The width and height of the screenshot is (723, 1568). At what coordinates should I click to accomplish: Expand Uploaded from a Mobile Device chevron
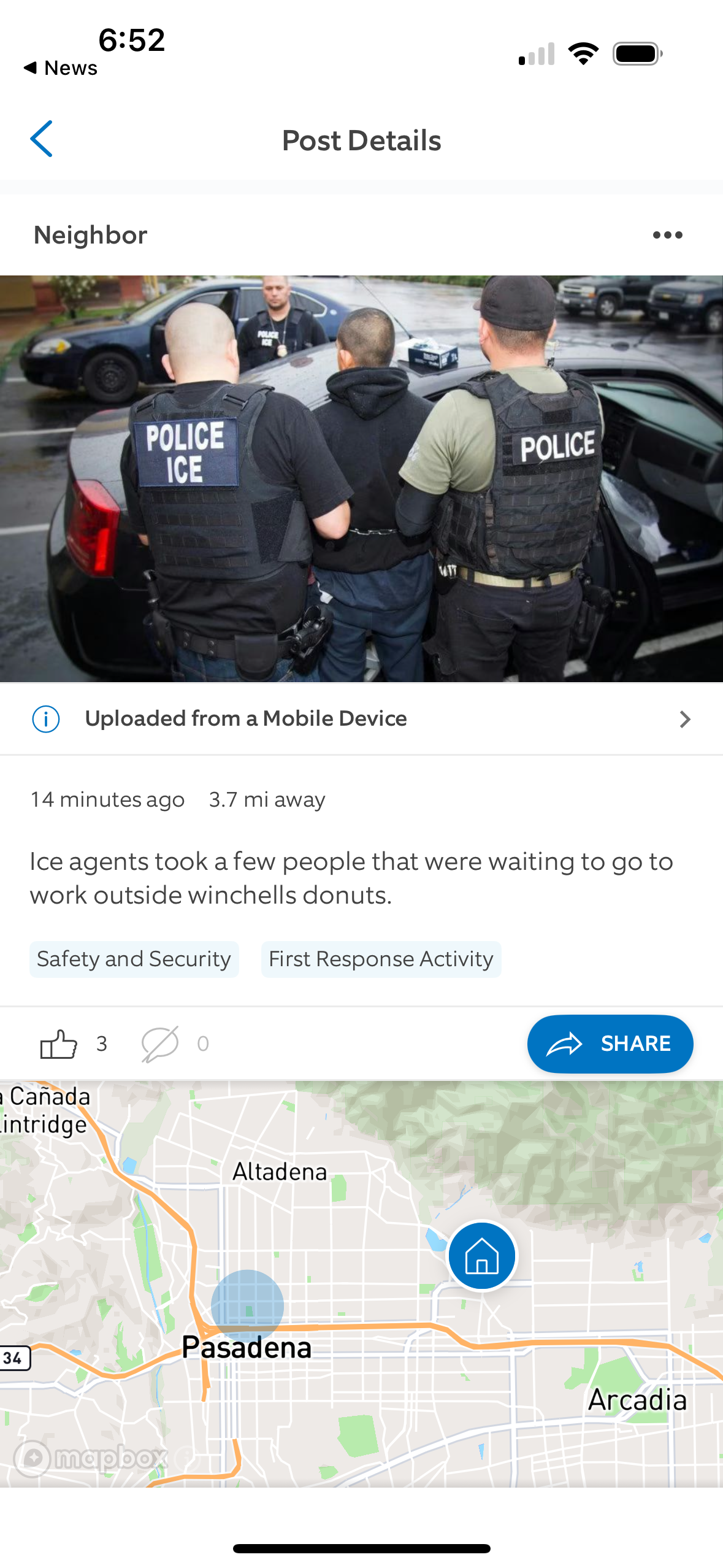coord(685,719)
